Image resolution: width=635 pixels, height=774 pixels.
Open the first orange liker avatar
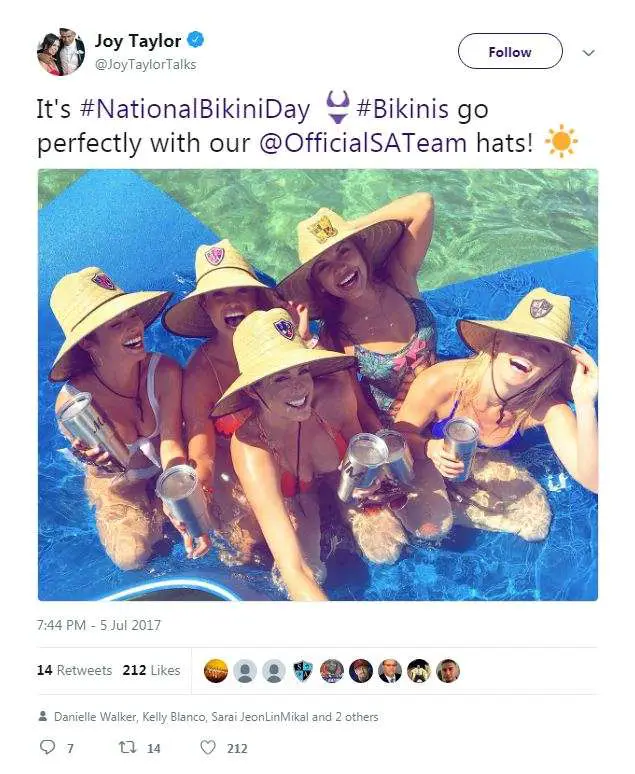pos(216,671)
